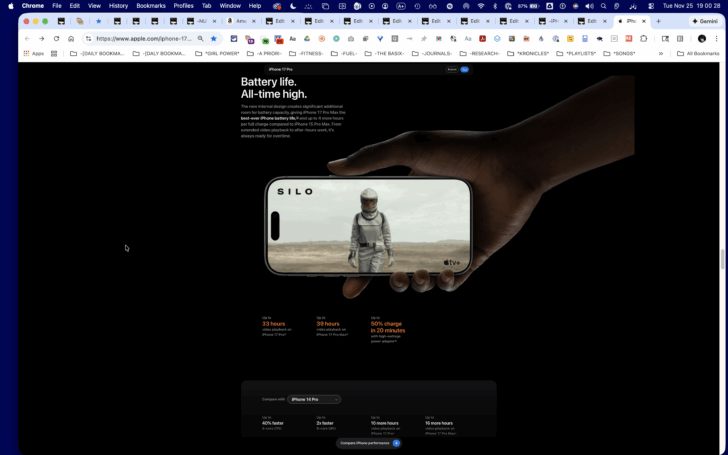Expand the Compare iPhone performance plus button
This screenshot has height=455, width=728.
point(396,443)
